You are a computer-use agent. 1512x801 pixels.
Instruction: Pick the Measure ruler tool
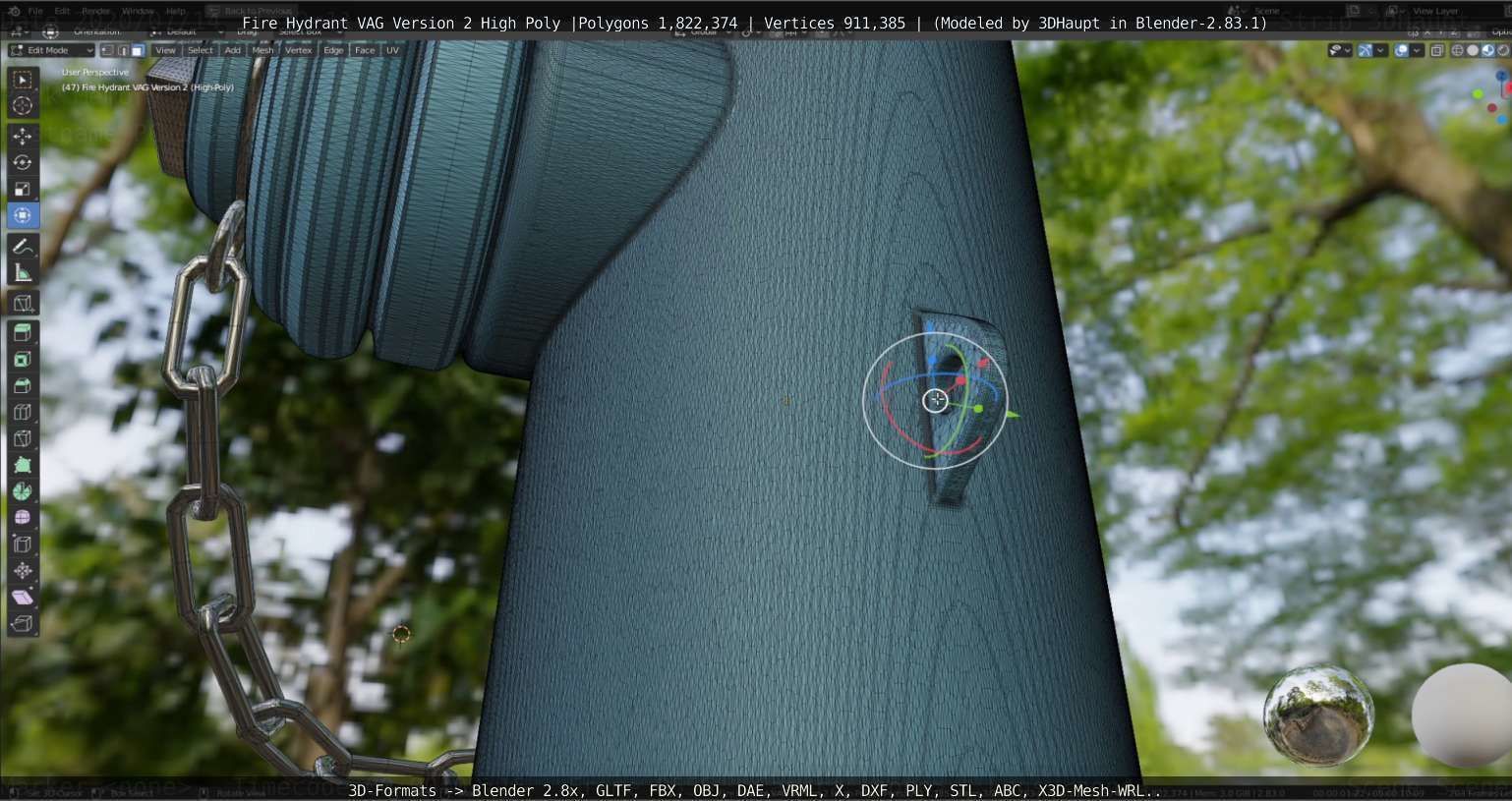pyautogui.click(x=23, y=273)
